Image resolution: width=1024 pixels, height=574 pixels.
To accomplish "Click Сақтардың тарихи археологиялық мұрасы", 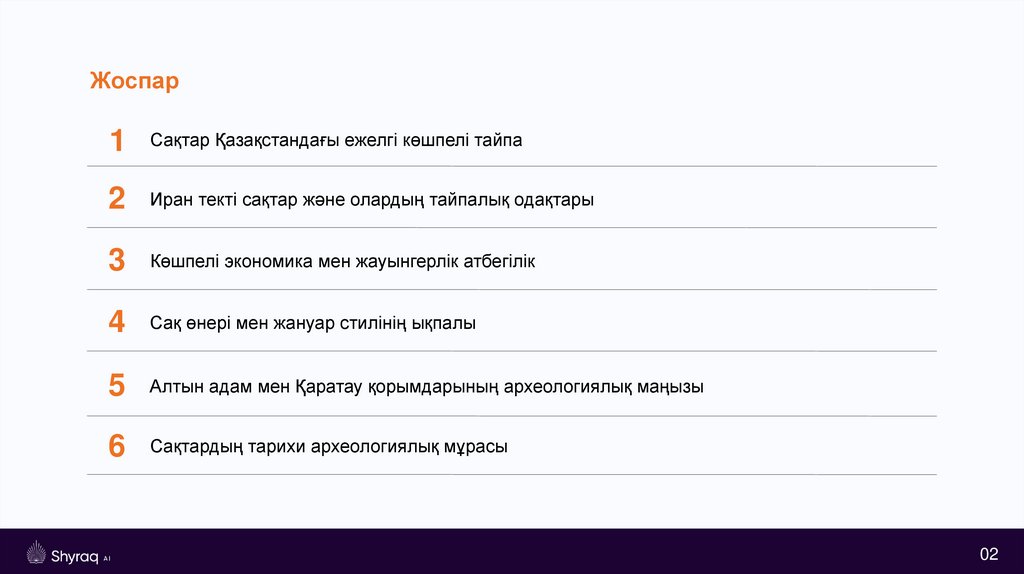I will [329, 446].
